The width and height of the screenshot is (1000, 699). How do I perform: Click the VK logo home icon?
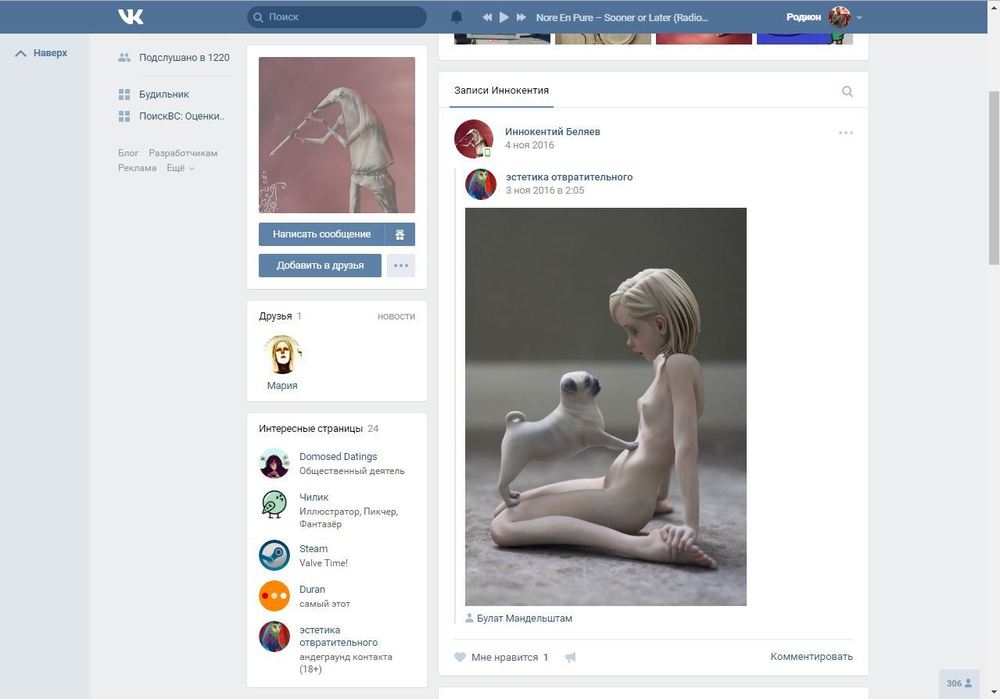pos(130,17)
